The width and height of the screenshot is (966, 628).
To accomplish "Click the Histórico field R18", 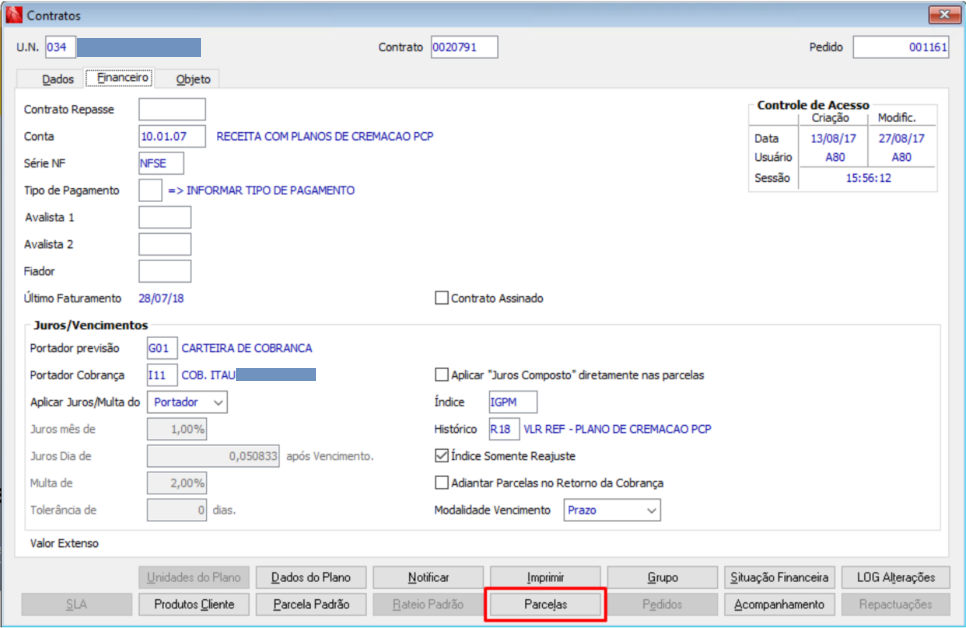I will click(x=504, y=429).
